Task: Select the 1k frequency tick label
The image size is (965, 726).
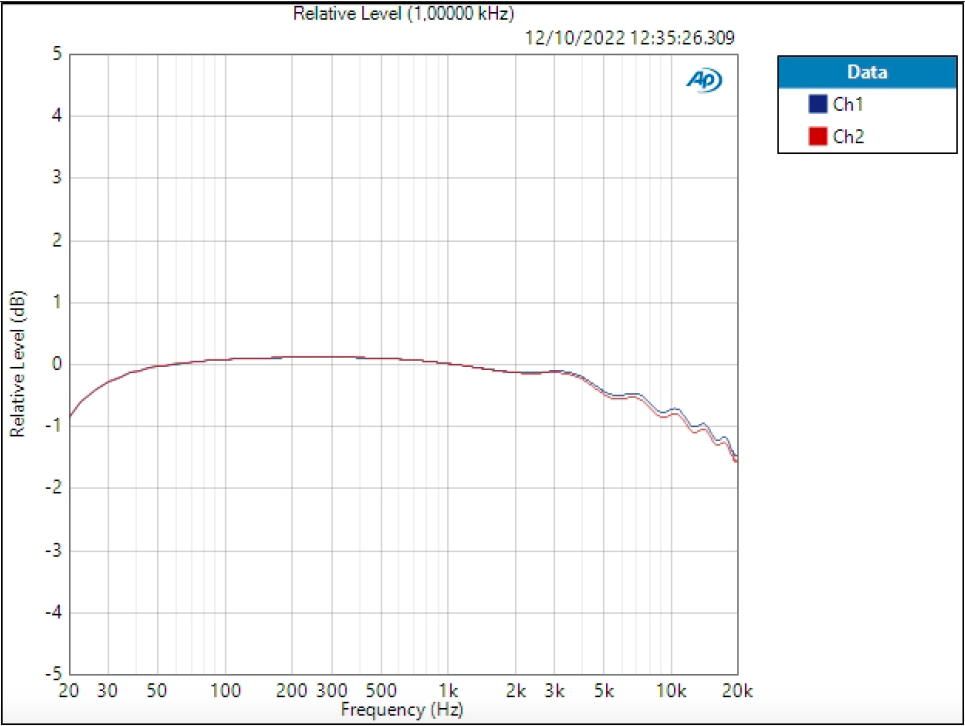Action: point(450,690)
